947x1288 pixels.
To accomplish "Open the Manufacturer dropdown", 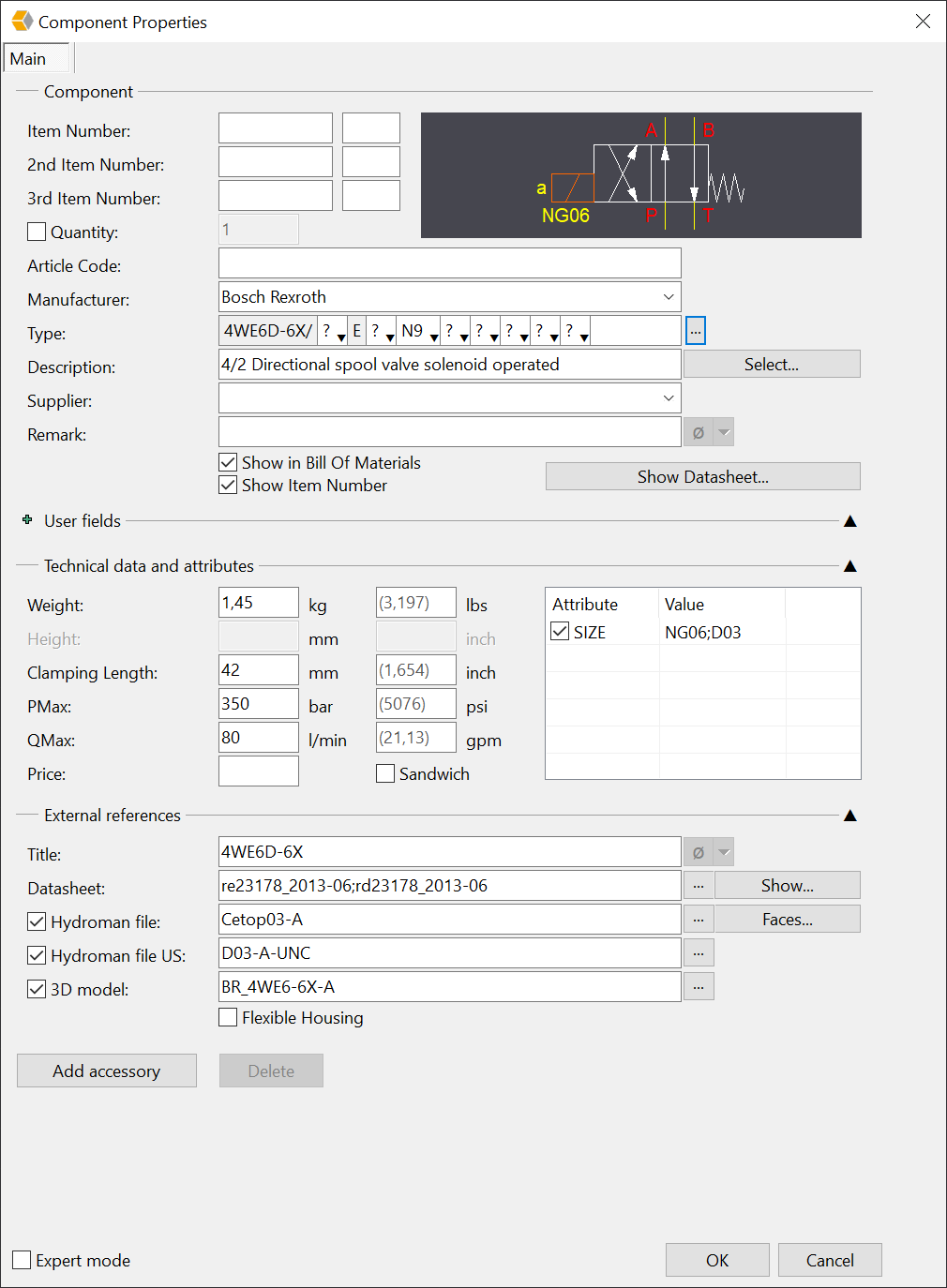I will [669, 296].
